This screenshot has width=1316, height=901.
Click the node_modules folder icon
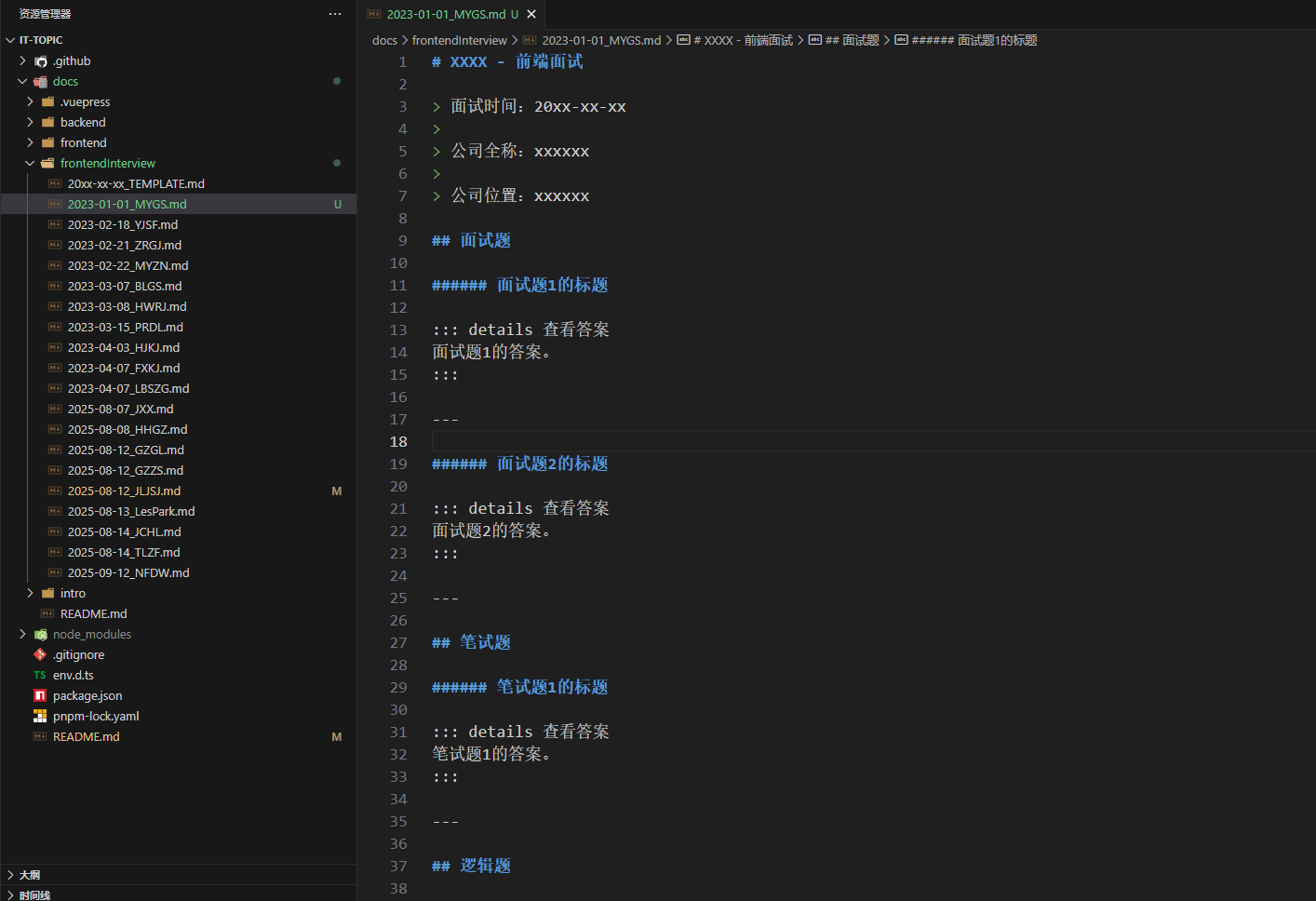pyautogui.click(x=40, y=634)
